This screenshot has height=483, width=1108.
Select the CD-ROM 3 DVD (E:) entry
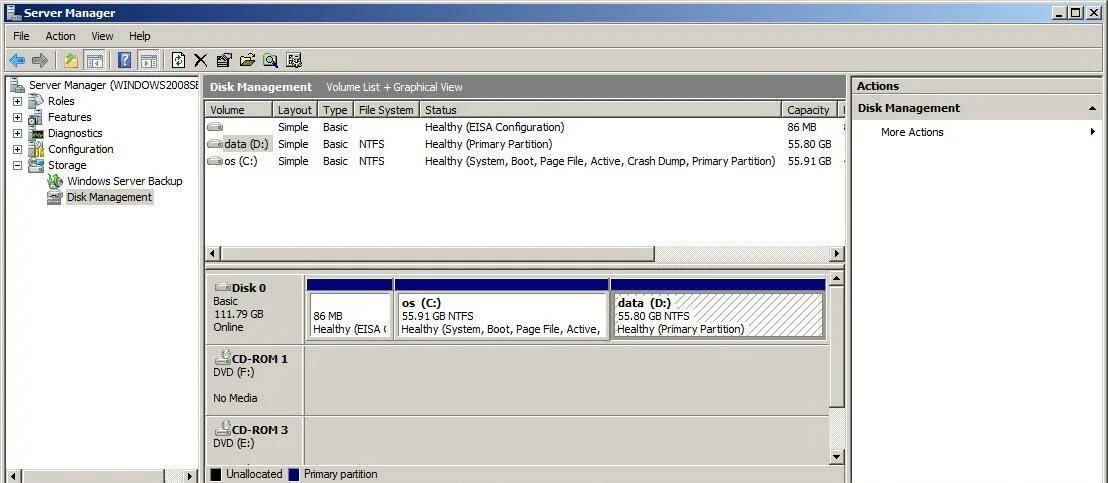coord(254,441)
